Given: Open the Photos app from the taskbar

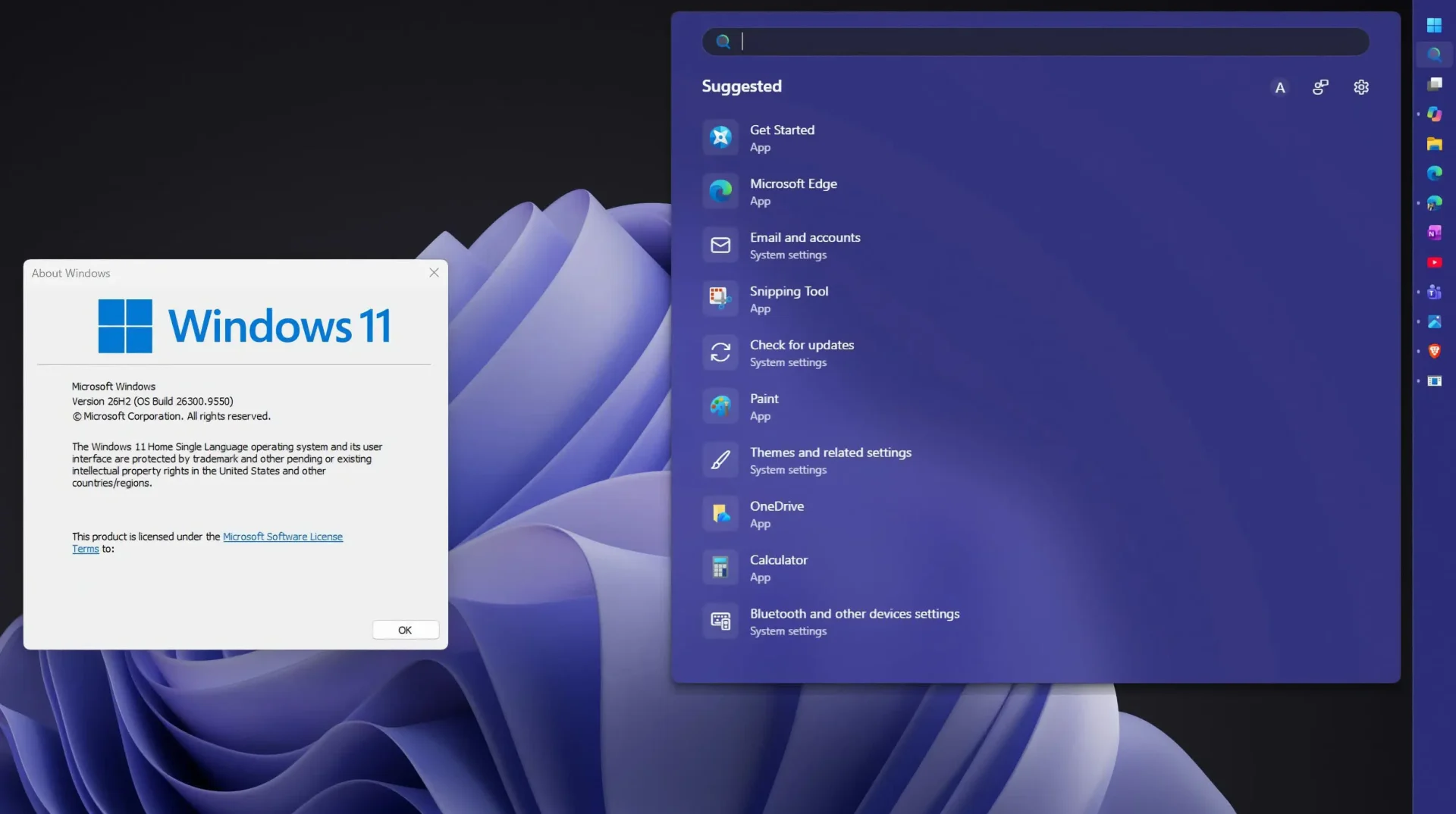Looking at the screenshot, I should (x=1434, y=322).
